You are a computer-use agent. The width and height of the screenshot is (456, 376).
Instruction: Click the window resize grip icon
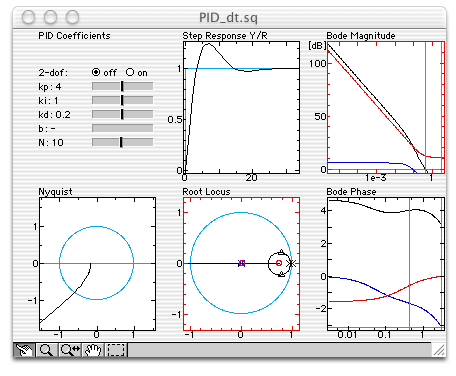439,350
